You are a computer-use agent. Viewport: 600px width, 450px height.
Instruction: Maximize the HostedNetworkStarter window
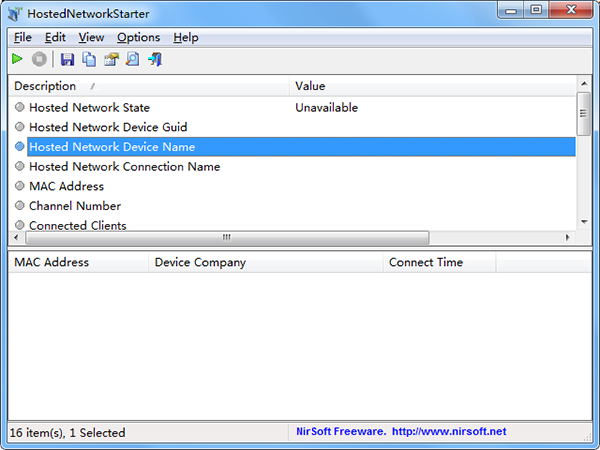click(x=536, y=10)
